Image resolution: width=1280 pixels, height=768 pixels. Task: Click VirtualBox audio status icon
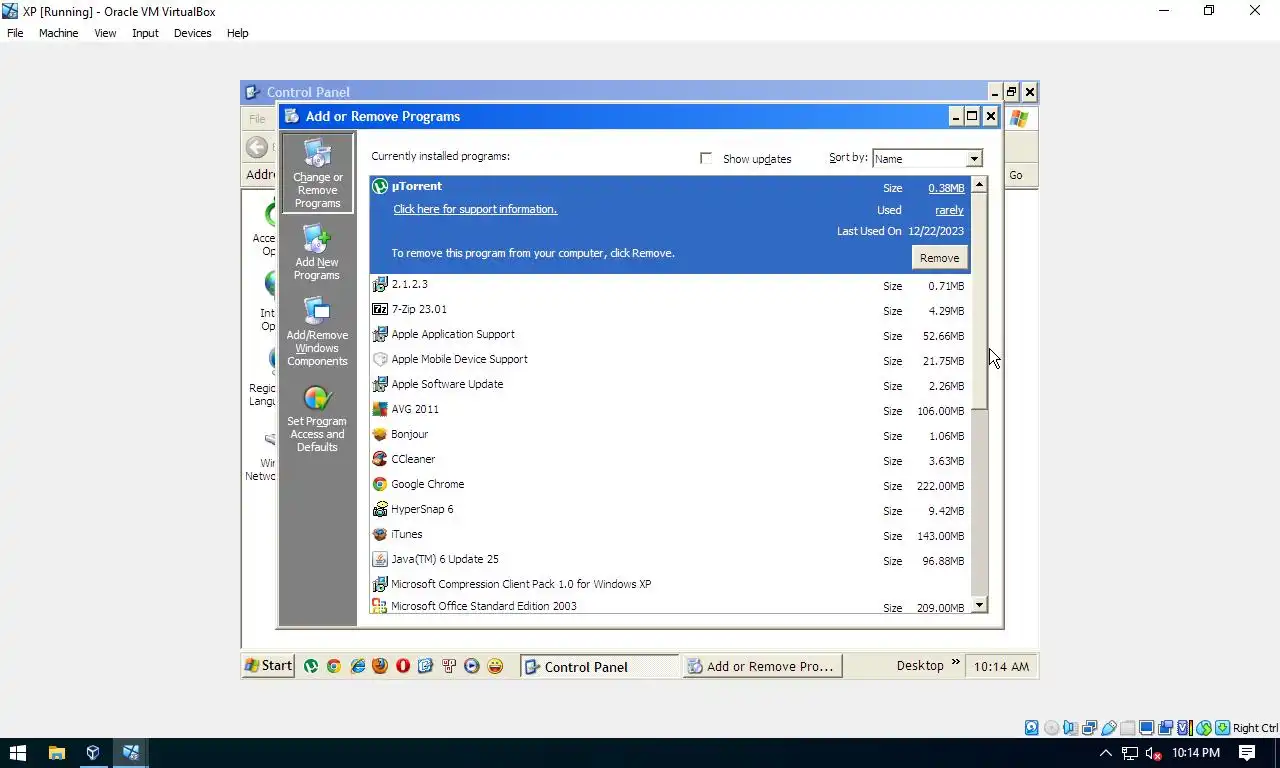click(x=1070, y=728)
